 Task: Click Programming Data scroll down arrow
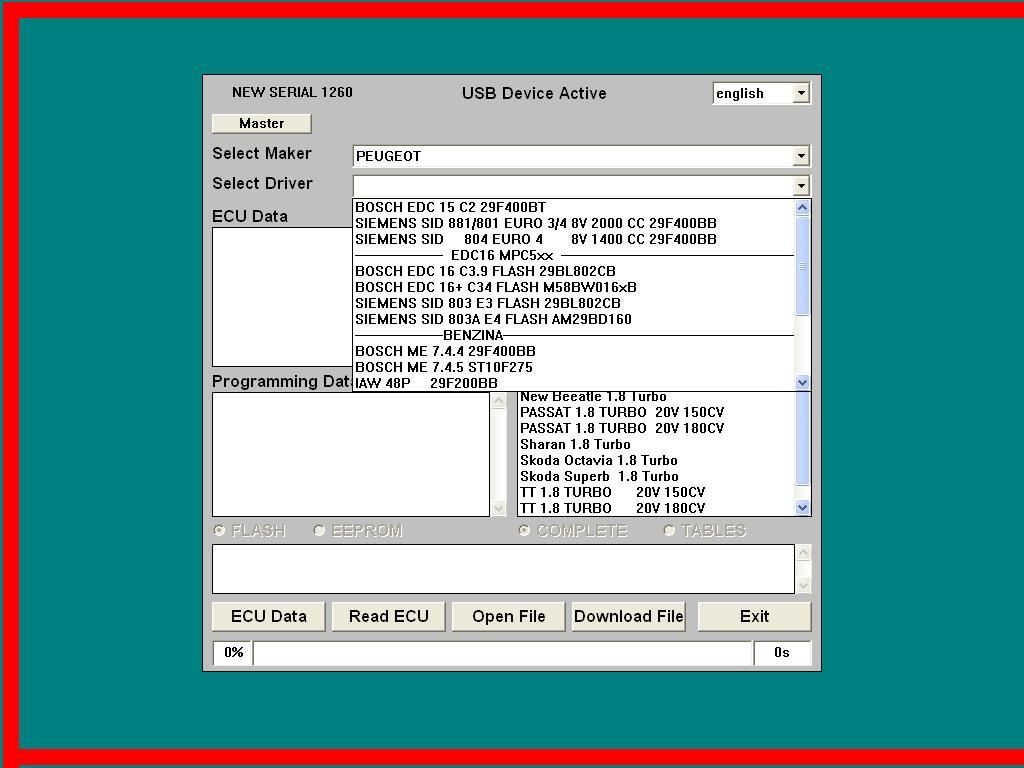[499, 508]
